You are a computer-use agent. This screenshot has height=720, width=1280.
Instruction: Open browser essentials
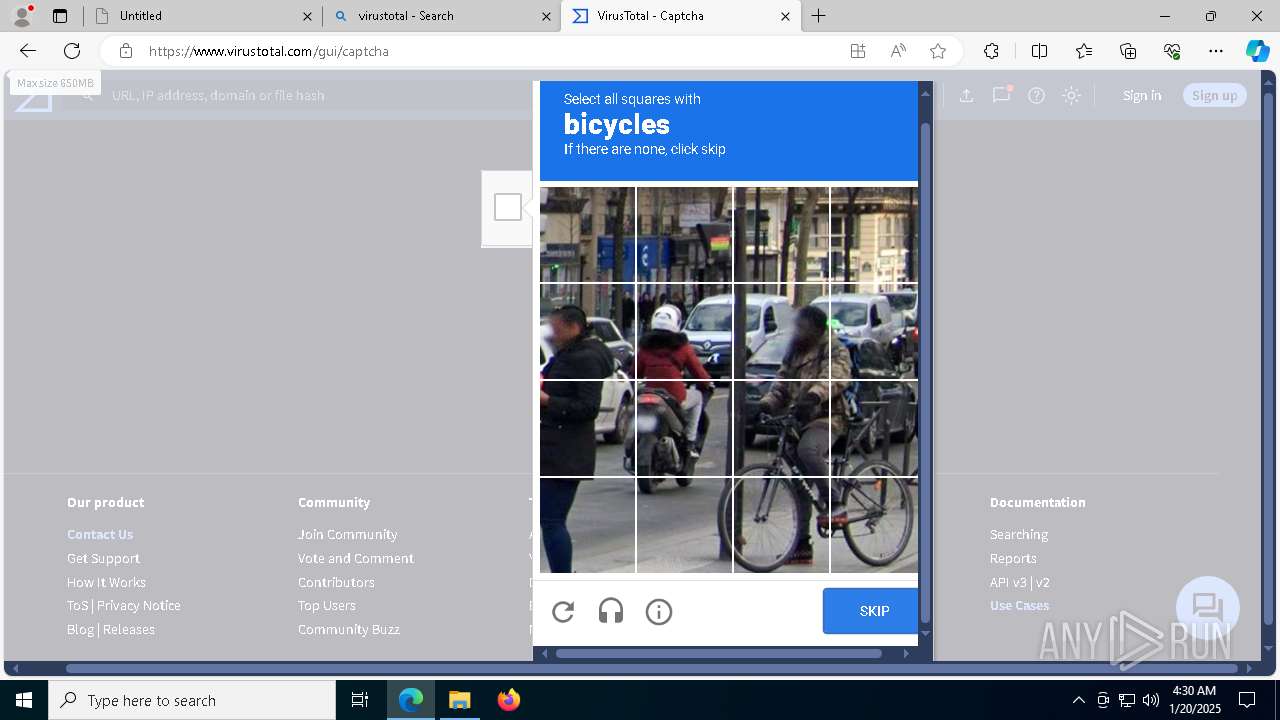coord(1172,51)
